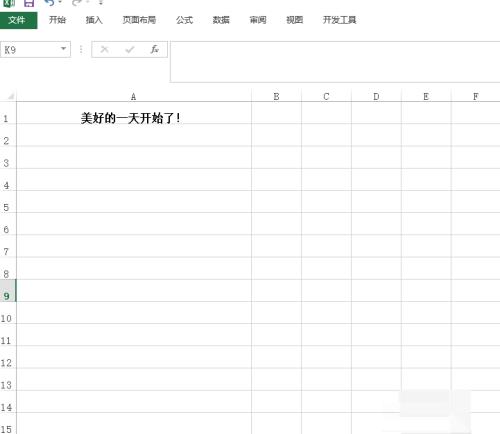This screenshot has height=434, width=500.
Task: Click the Save icon in quick access toolbar
Action: [x=29, y=3]
